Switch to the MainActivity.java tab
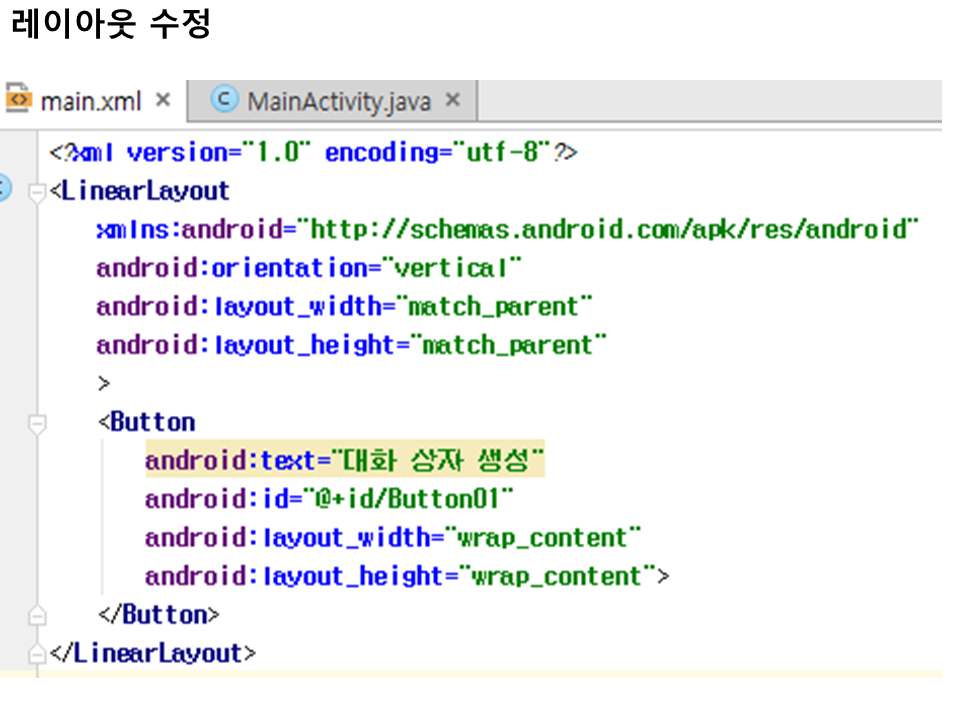Image resolution: width=960 pixels, height=720 pixels. click(x=338, y=101)
